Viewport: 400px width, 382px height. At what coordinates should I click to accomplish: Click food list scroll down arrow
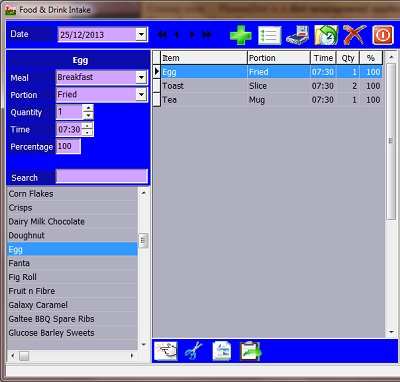pos(144,344)
